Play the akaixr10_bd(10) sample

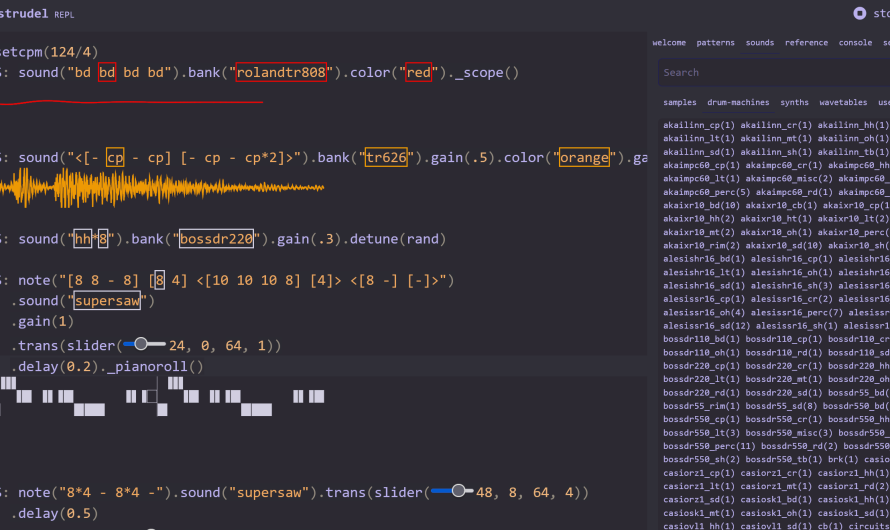[701, 204]
